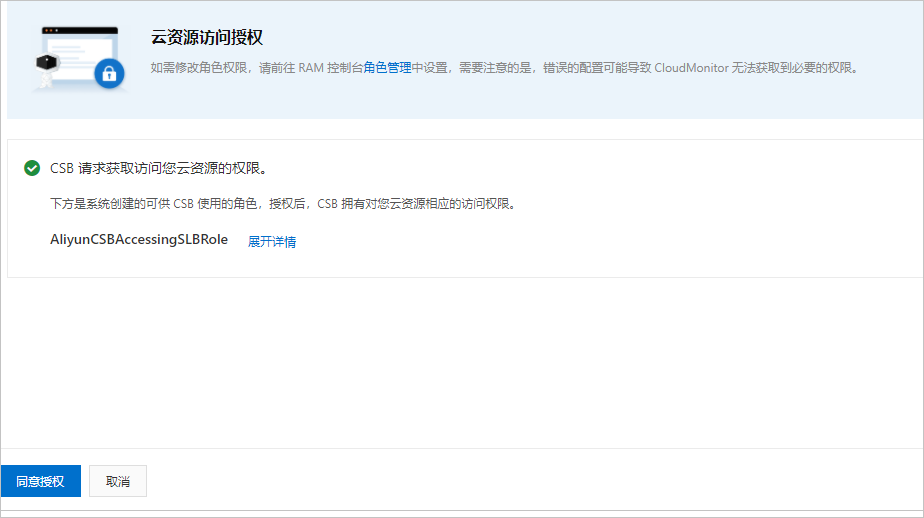Image resolution: width=924 pixels, height=518 pixels.
Task: Click the 同意授权 button
Action: (x=41, y=481)
